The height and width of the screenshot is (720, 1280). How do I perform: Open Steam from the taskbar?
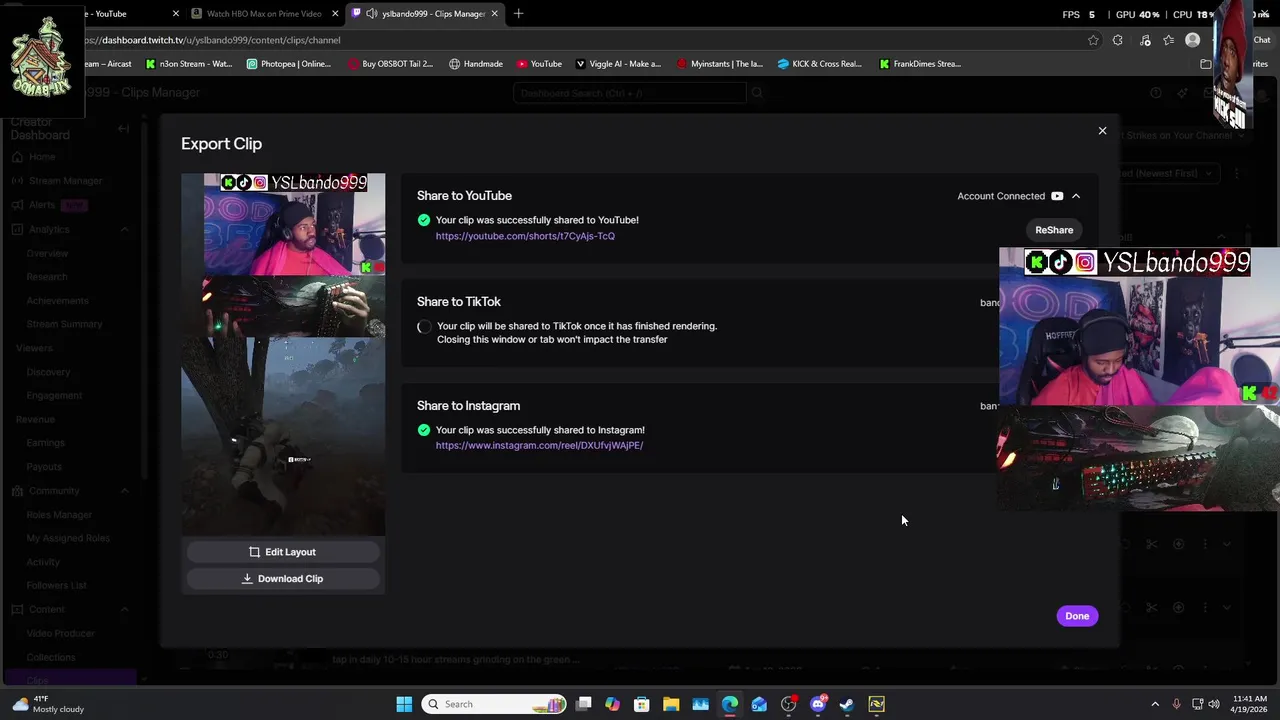point(847,704)
